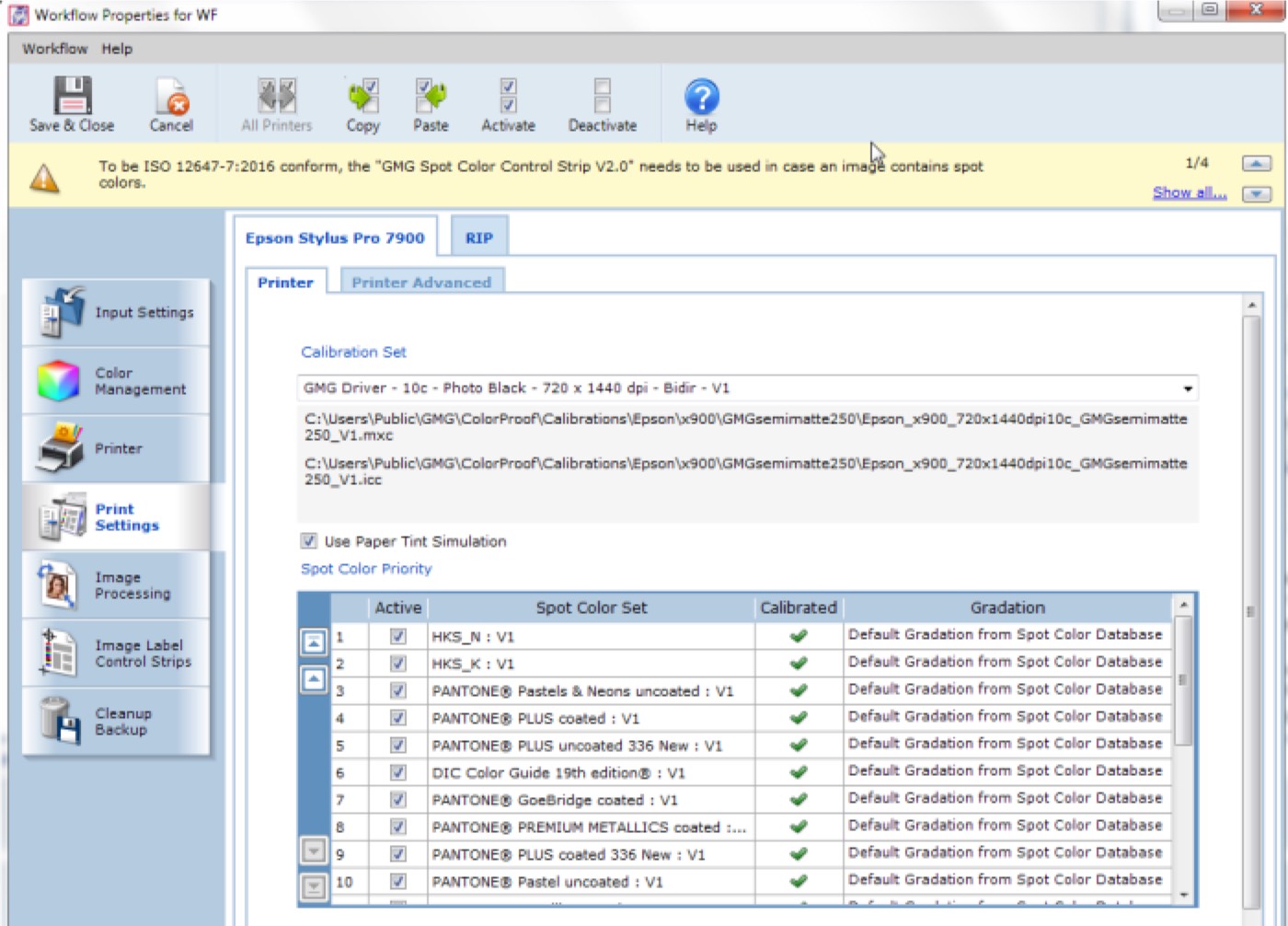Click the Paste toolbar icon
This screenshot has height=926, width=1288.
431,105
